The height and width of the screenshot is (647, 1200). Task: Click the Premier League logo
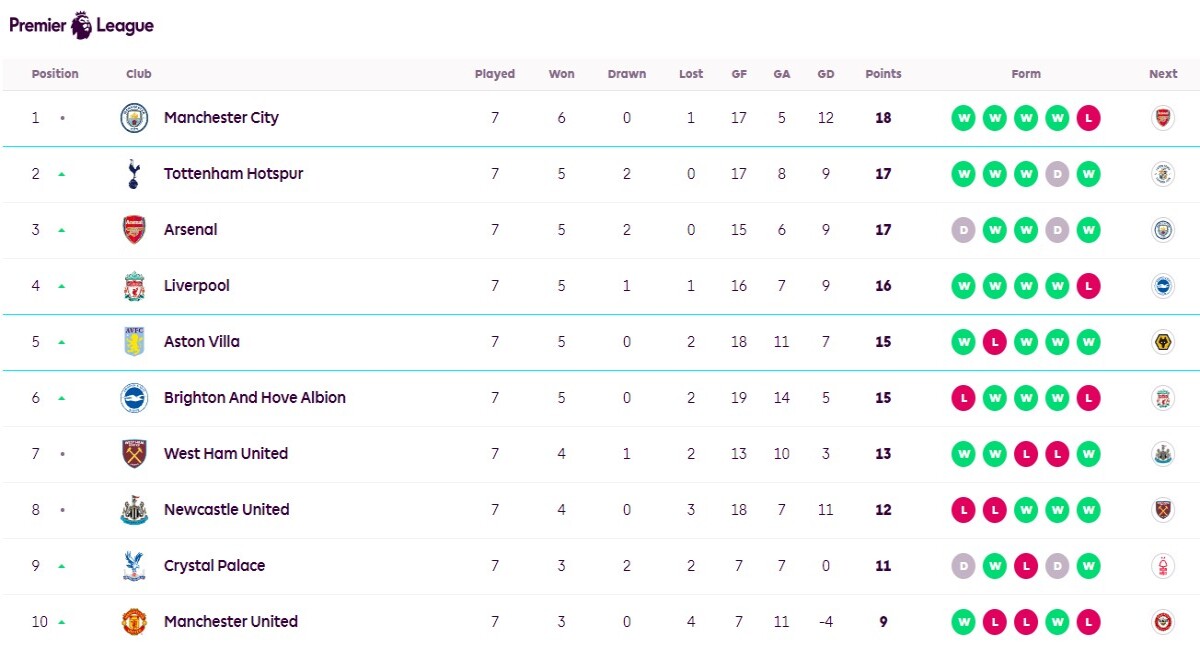pos(82,25)
